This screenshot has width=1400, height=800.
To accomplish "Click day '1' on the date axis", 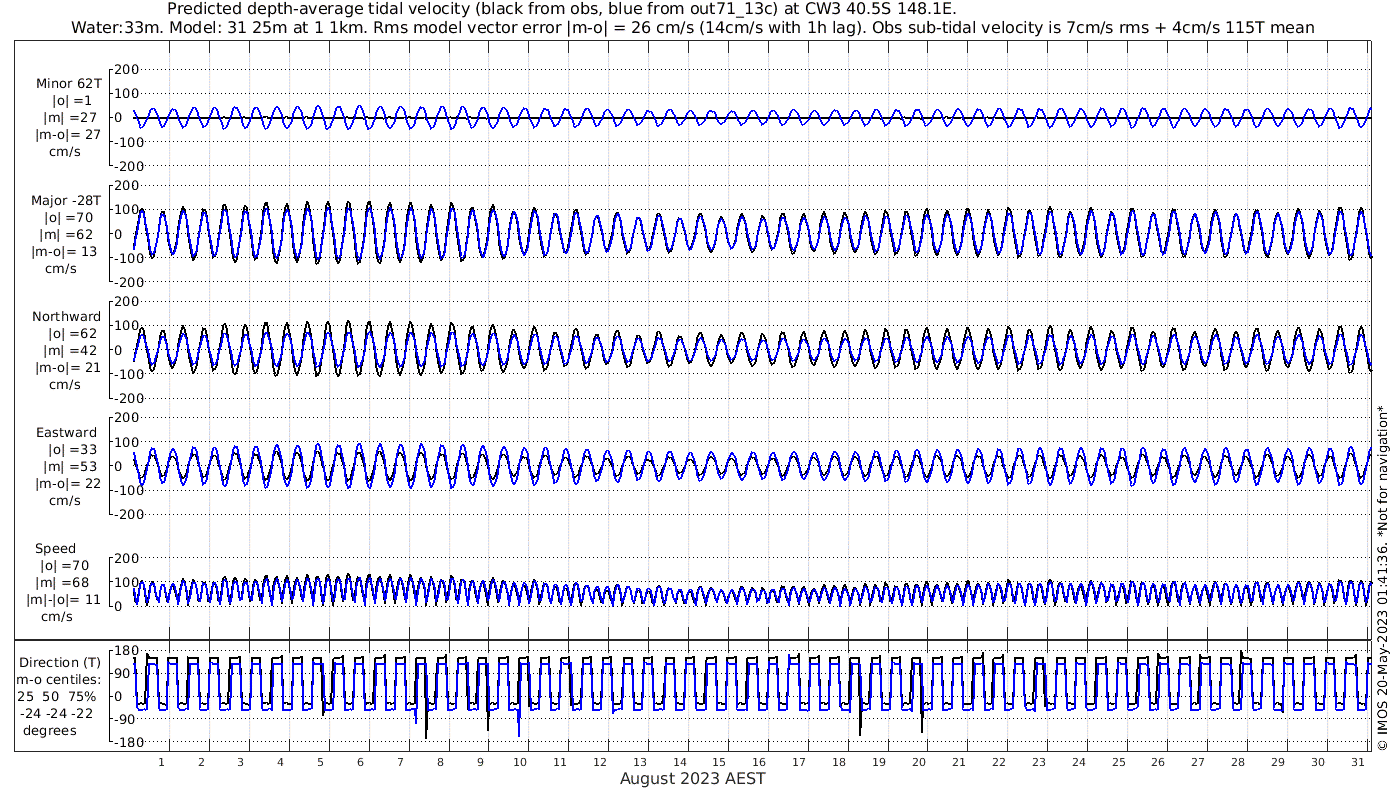I will tap(161, 762).
